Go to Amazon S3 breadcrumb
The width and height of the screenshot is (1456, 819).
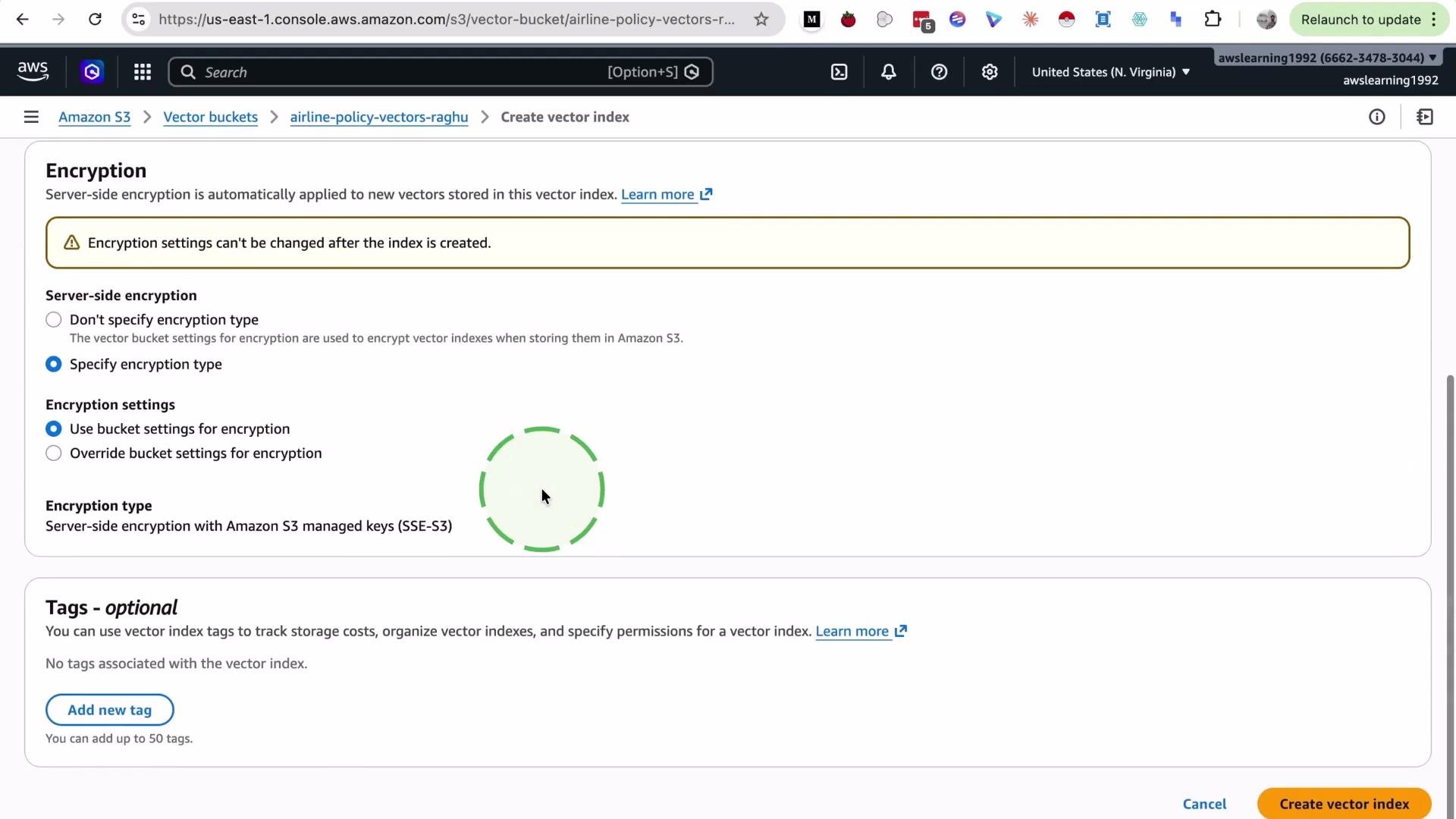(x=95, y=117)
